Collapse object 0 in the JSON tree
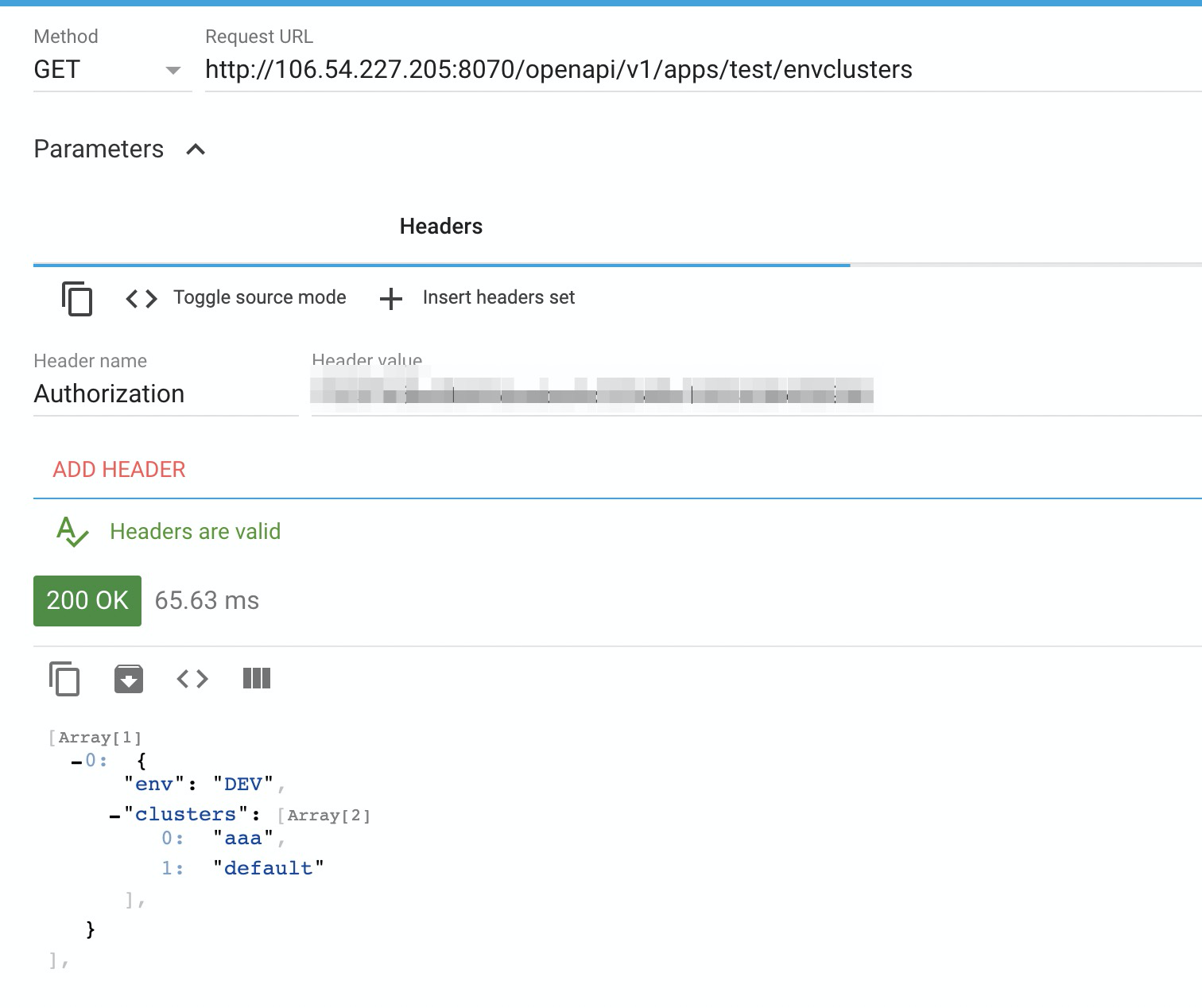Screen dimensions: 1202x1008 tap(75, 760)
